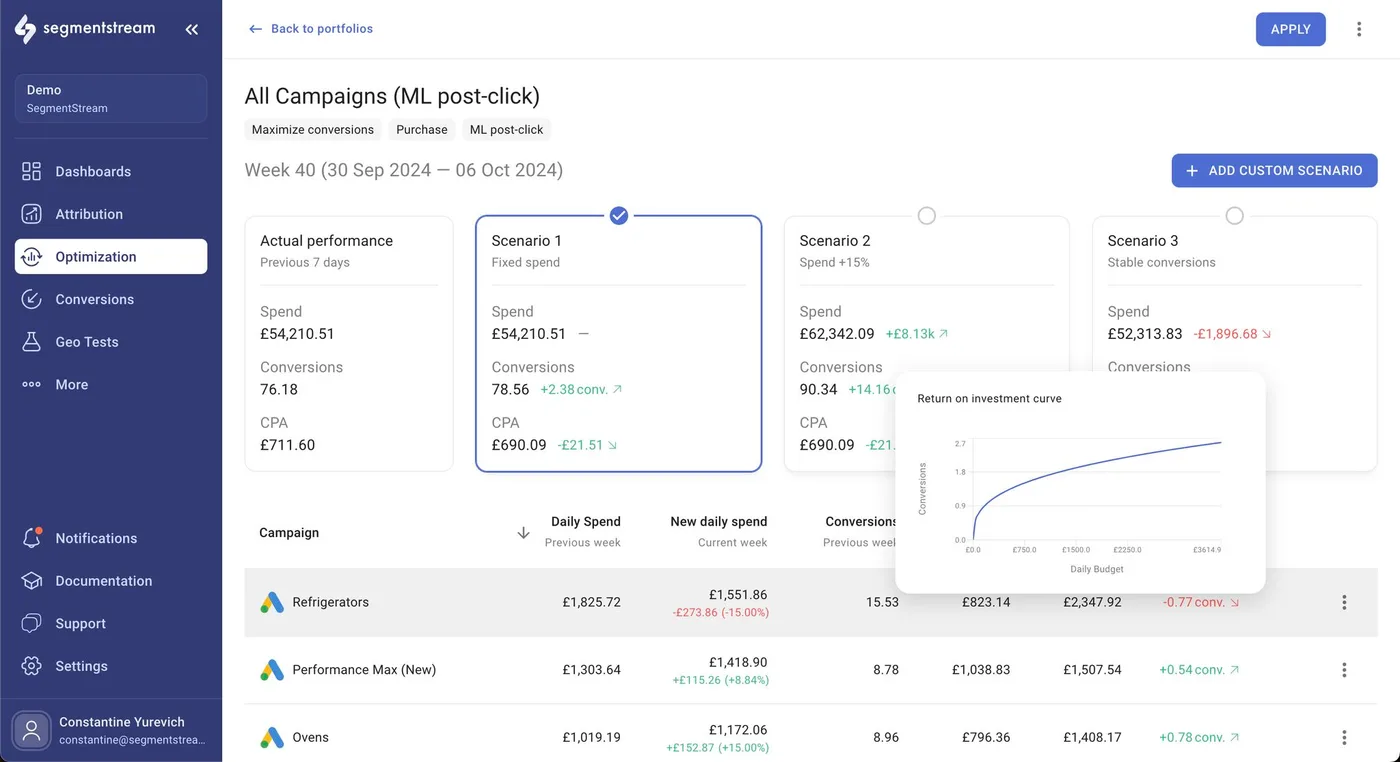The height and width of the screenshot is (762, 1400).
Task: Open Settings gear in sidebar
Action: pos(32,666)
